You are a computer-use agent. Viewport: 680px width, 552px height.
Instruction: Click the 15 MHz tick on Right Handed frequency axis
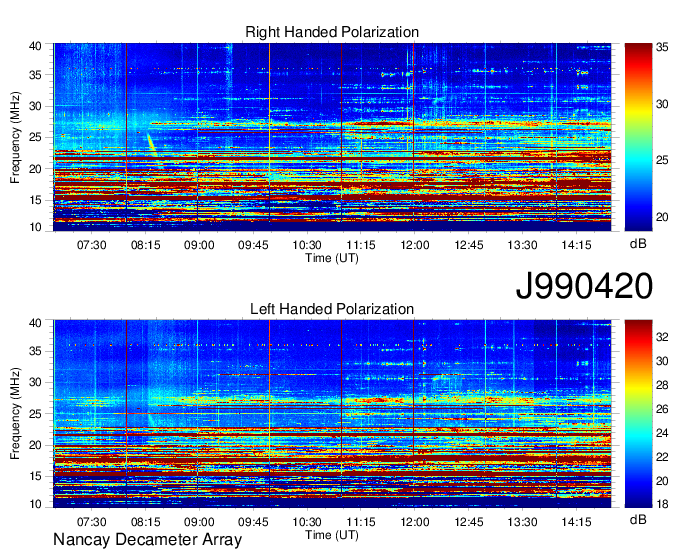click(x=35, y=200)
